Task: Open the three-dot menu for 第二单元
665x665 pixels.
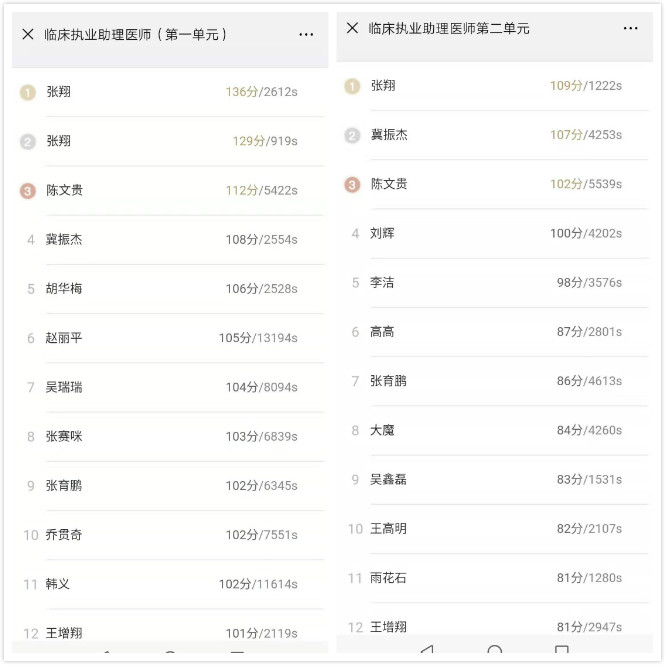Action: coord(630,28)
